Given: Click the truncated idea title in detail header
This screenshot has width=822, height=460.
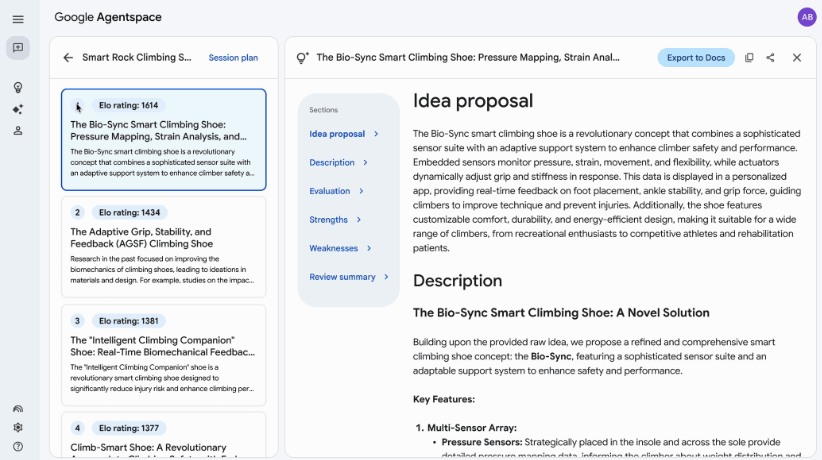Looking at the screenshot, I should [468, 58].
